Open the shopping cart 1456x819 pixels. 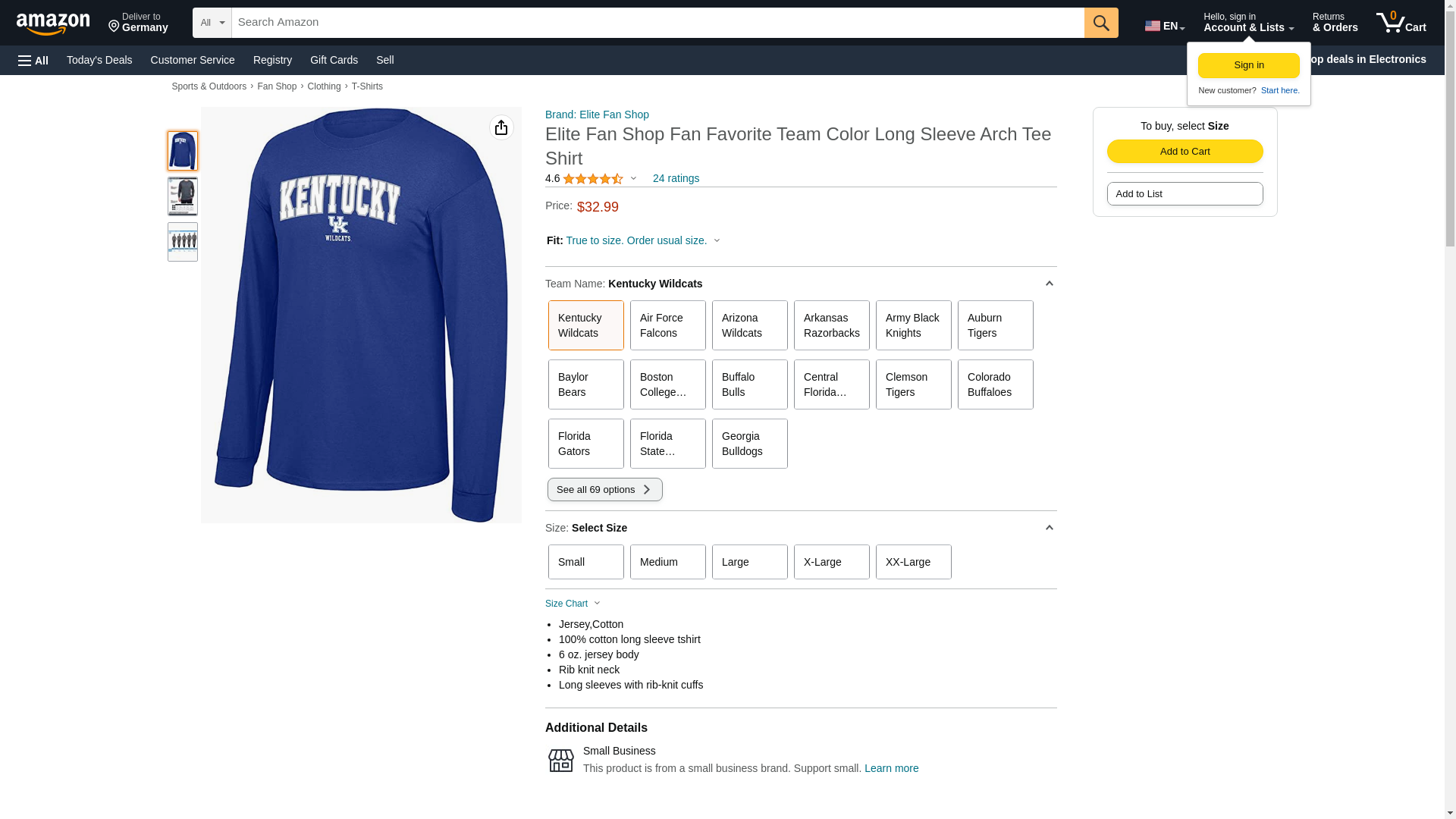point(1401,23)
